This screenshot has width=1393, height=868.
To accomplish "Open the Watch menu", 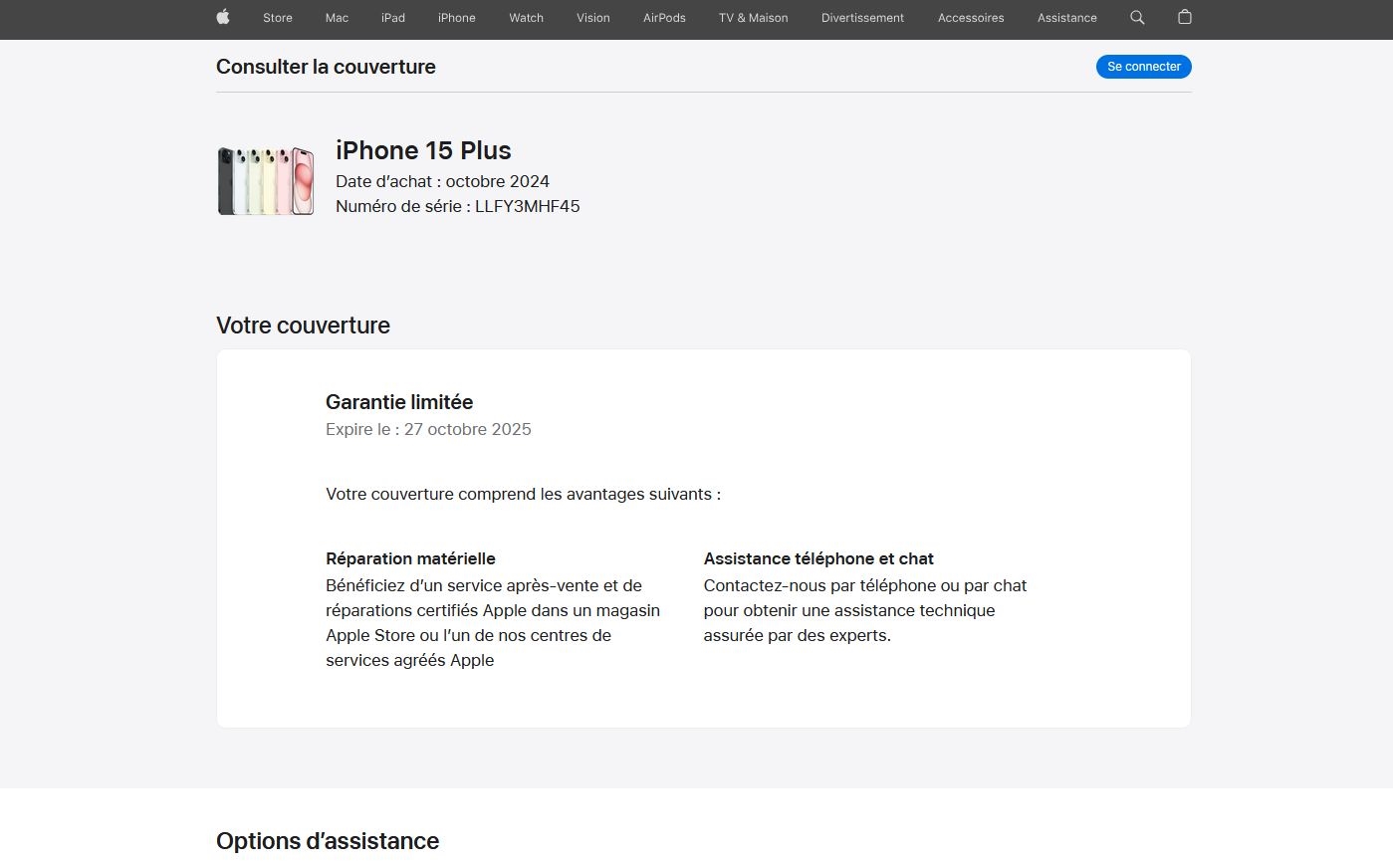I will (526, 18).
